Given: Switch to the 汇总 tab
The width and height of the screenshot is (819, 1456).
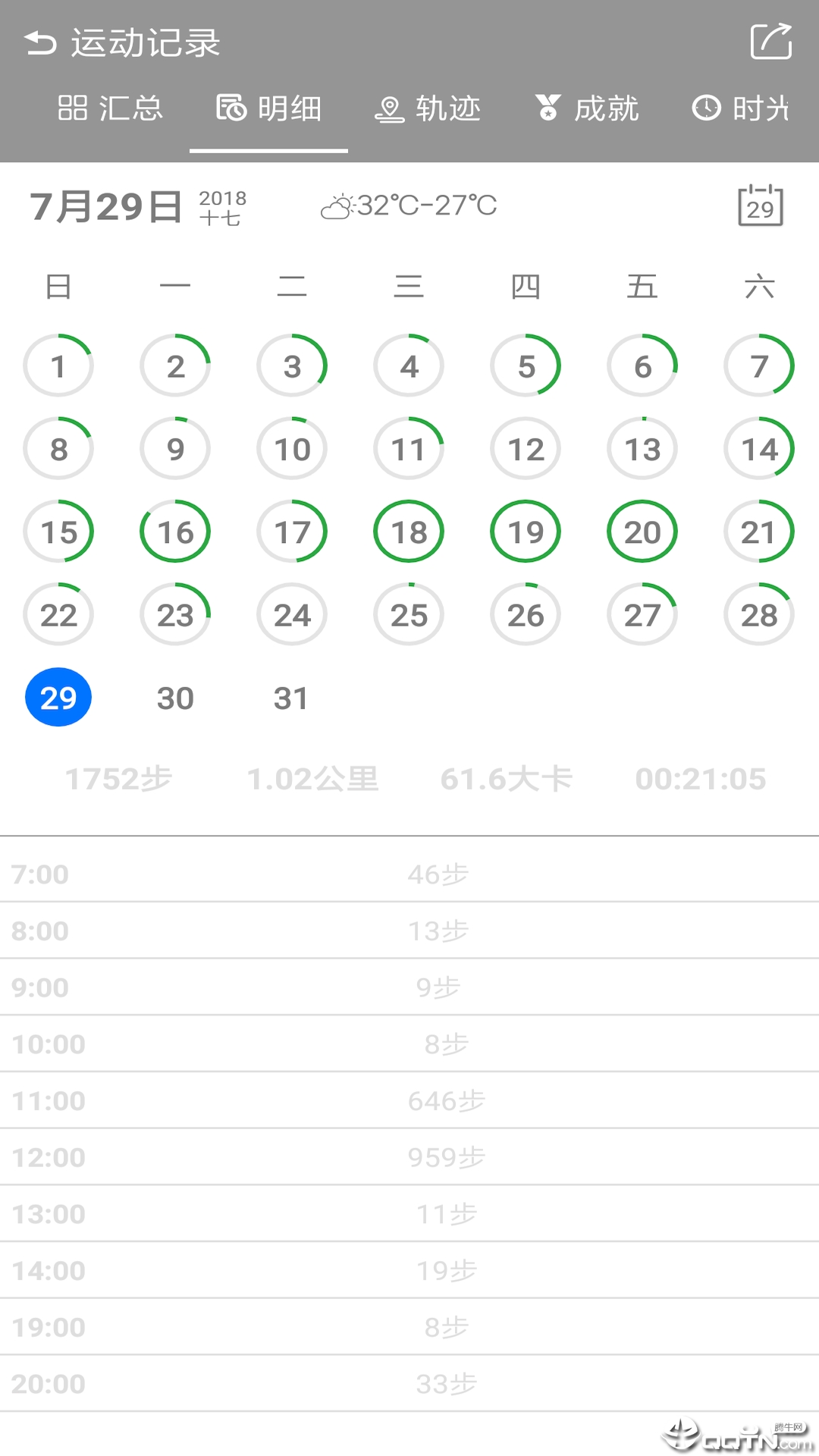Looking at the screenshot, I should [111, 108].
